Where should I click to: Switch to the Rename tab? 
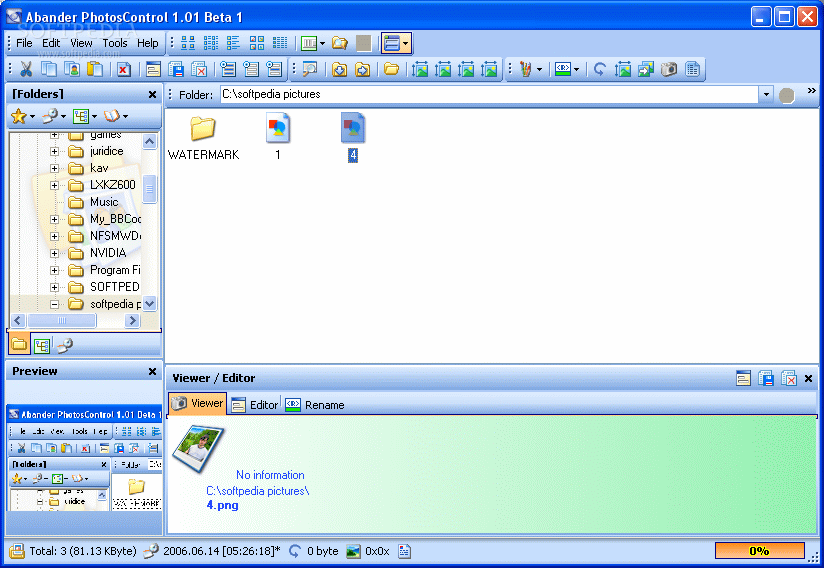(314, 405)
